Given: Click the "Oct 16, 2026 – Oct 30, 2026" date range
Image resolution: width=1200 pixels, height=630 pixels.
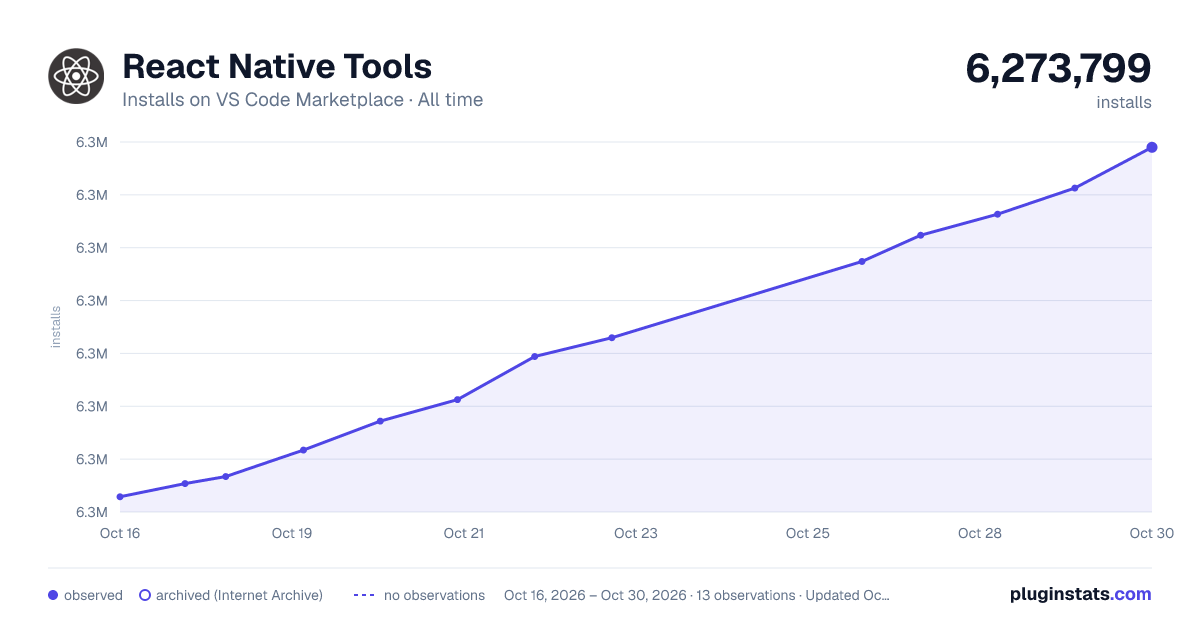Looking at the screenshot, I should pos(595,595).
